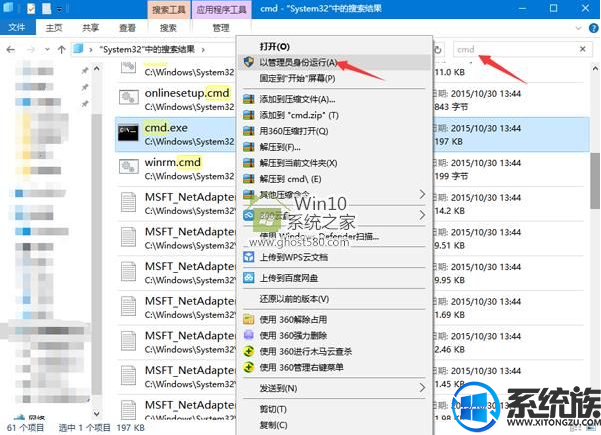
Task: Choose 打开(O) in context menu
Action: 333,46
